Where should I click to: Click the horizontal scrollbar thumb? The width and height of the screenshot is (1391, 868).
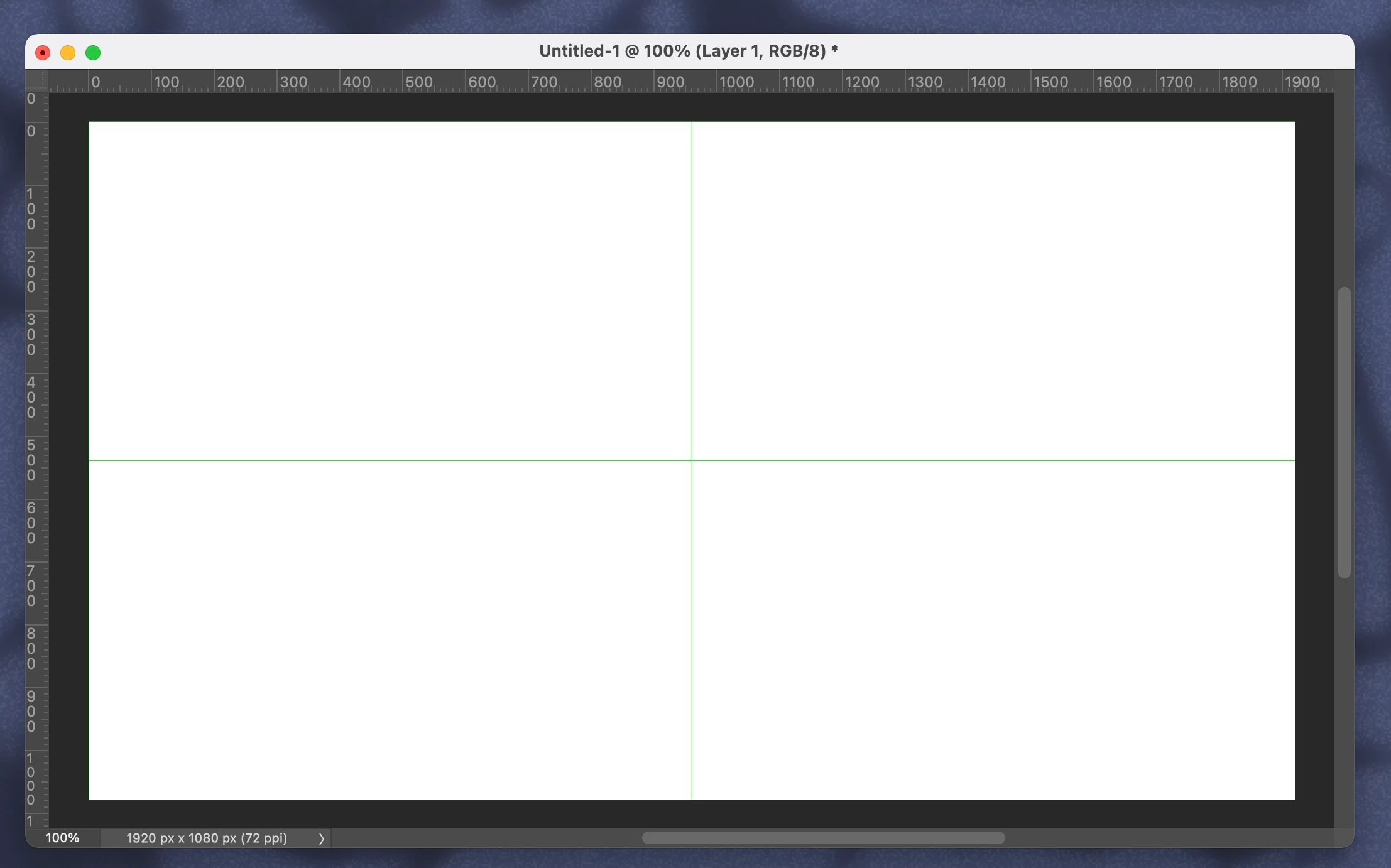(823, 838)
